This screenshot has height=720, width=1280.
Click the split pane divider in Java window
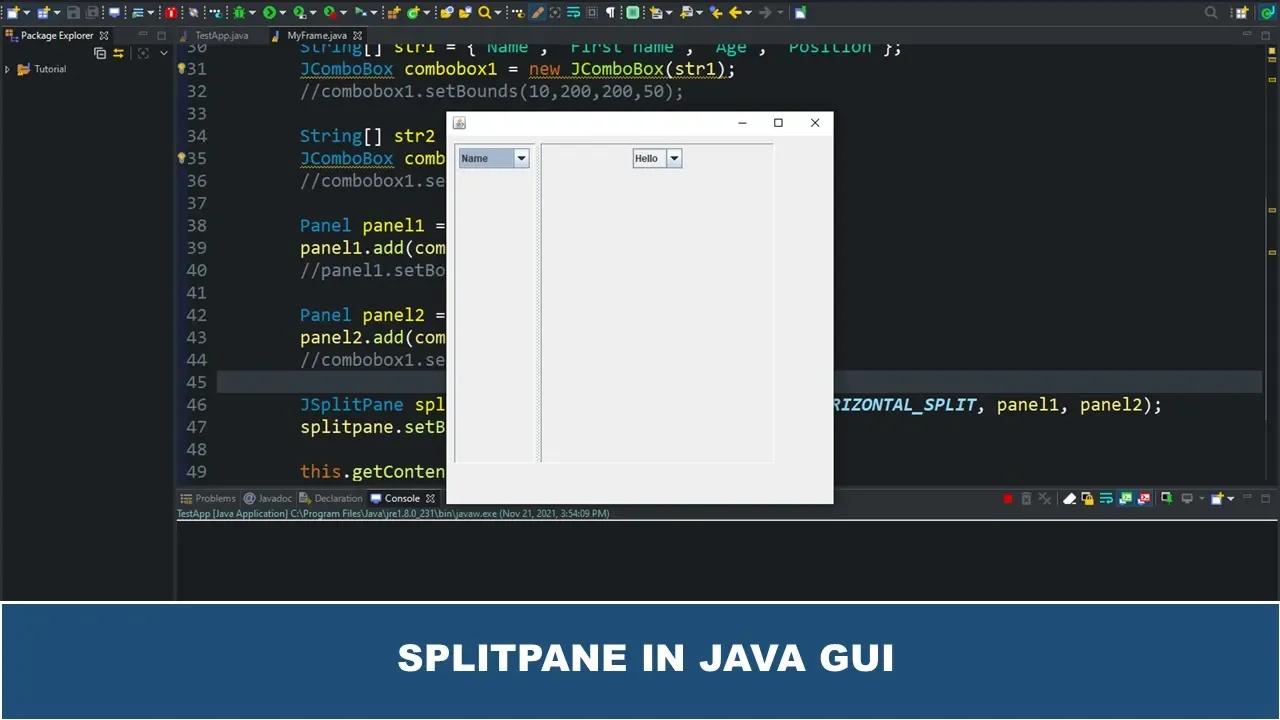540,303
